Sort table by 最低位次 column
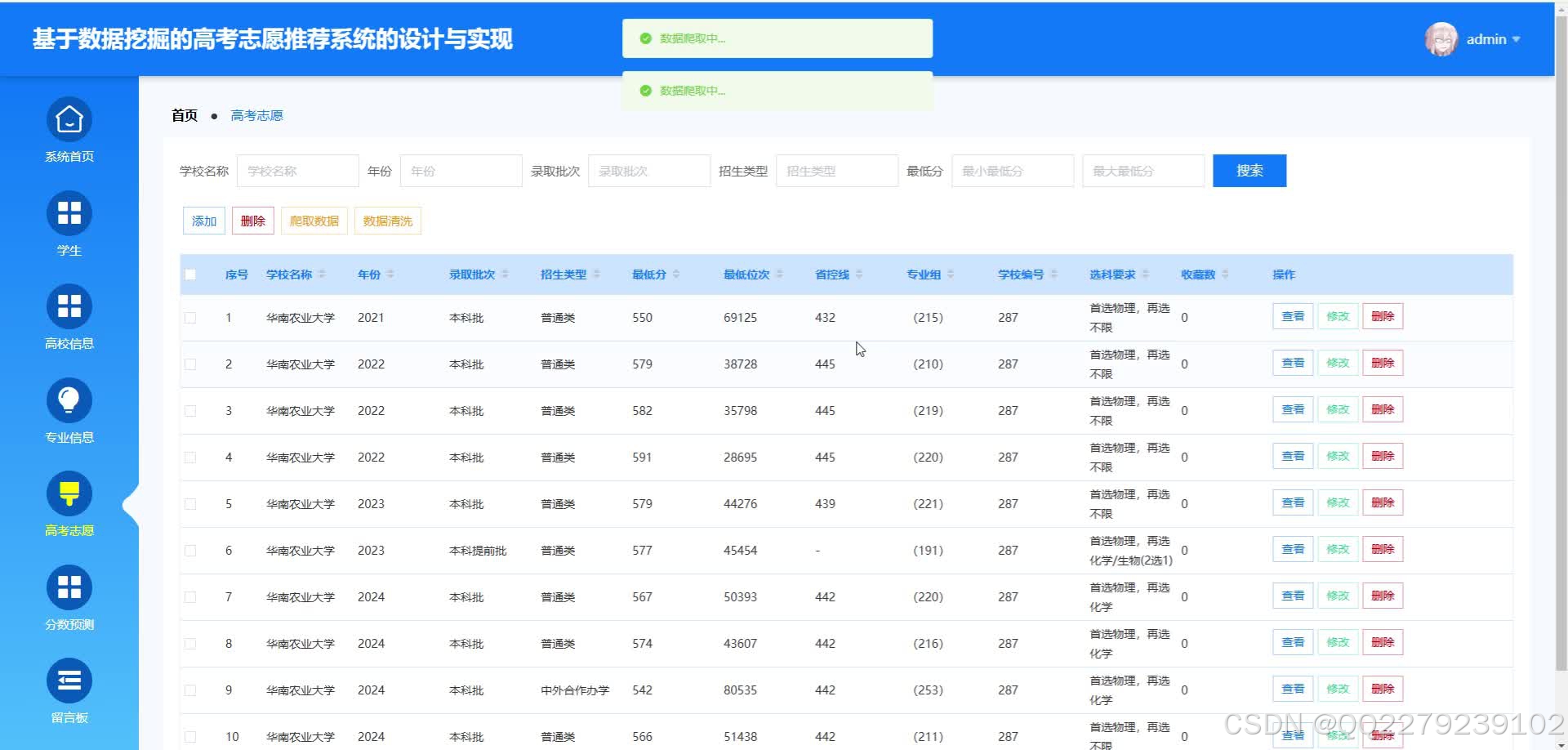The height and width of the screenshot is (750, 1568). click(x=779, y=275)
